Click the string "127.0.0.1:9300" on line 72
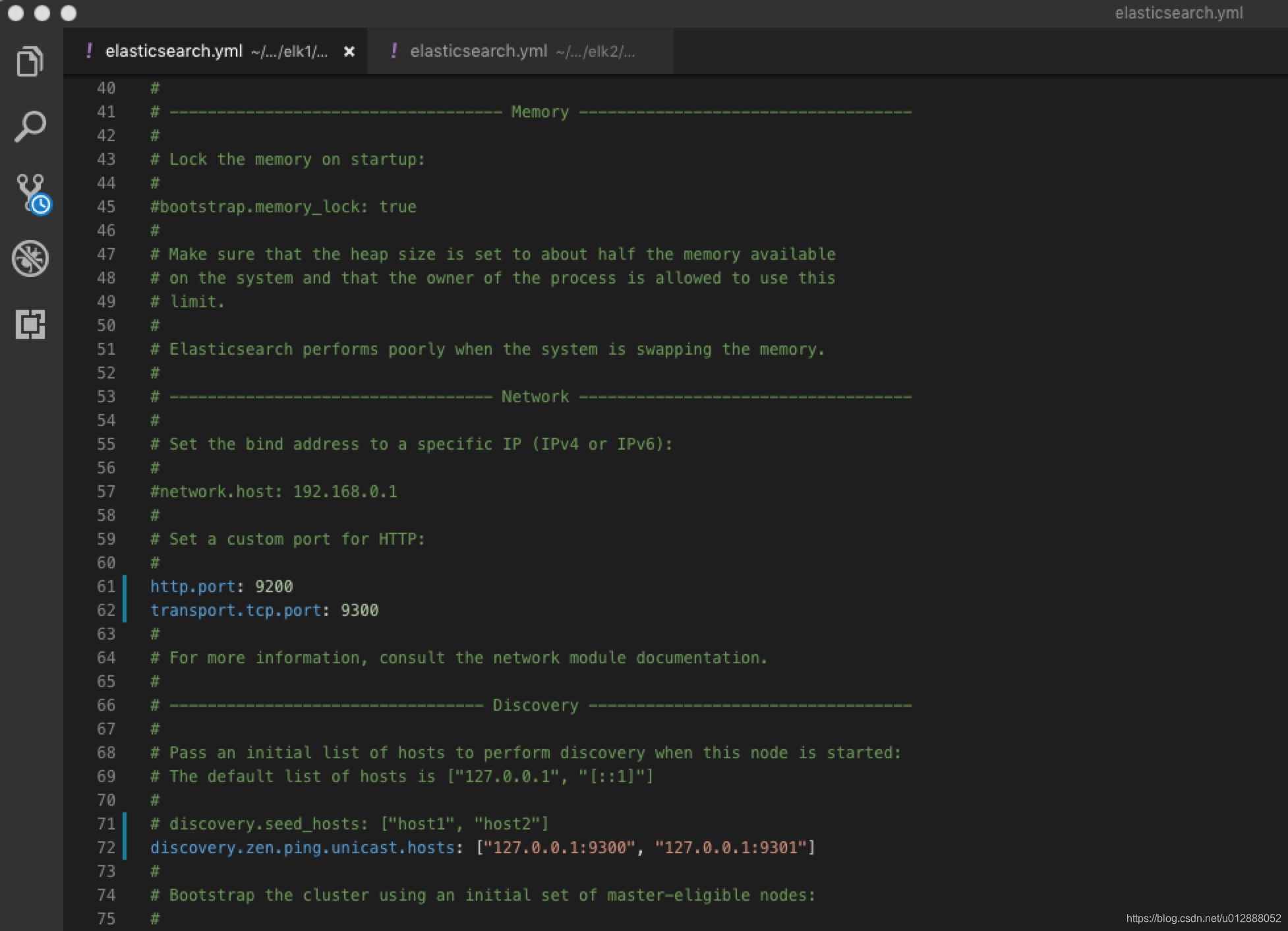Image resolution: width=1288 pixels, height=931 pixels. pos(560,847)
